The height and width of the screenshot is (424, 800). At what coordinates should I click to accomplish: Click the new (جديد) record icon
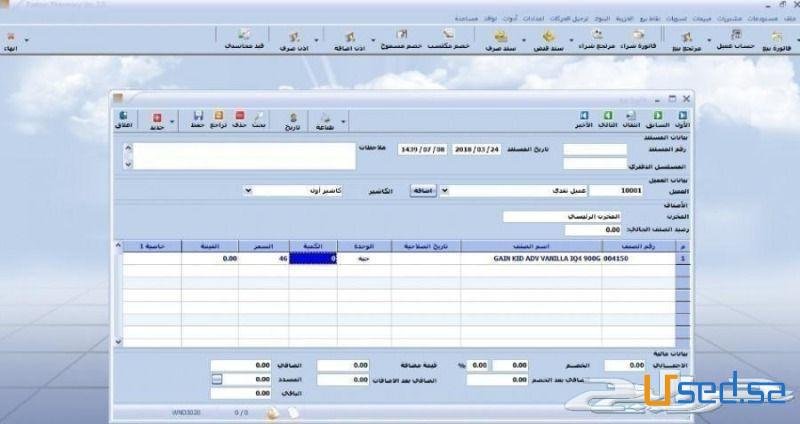pos(157,119)
